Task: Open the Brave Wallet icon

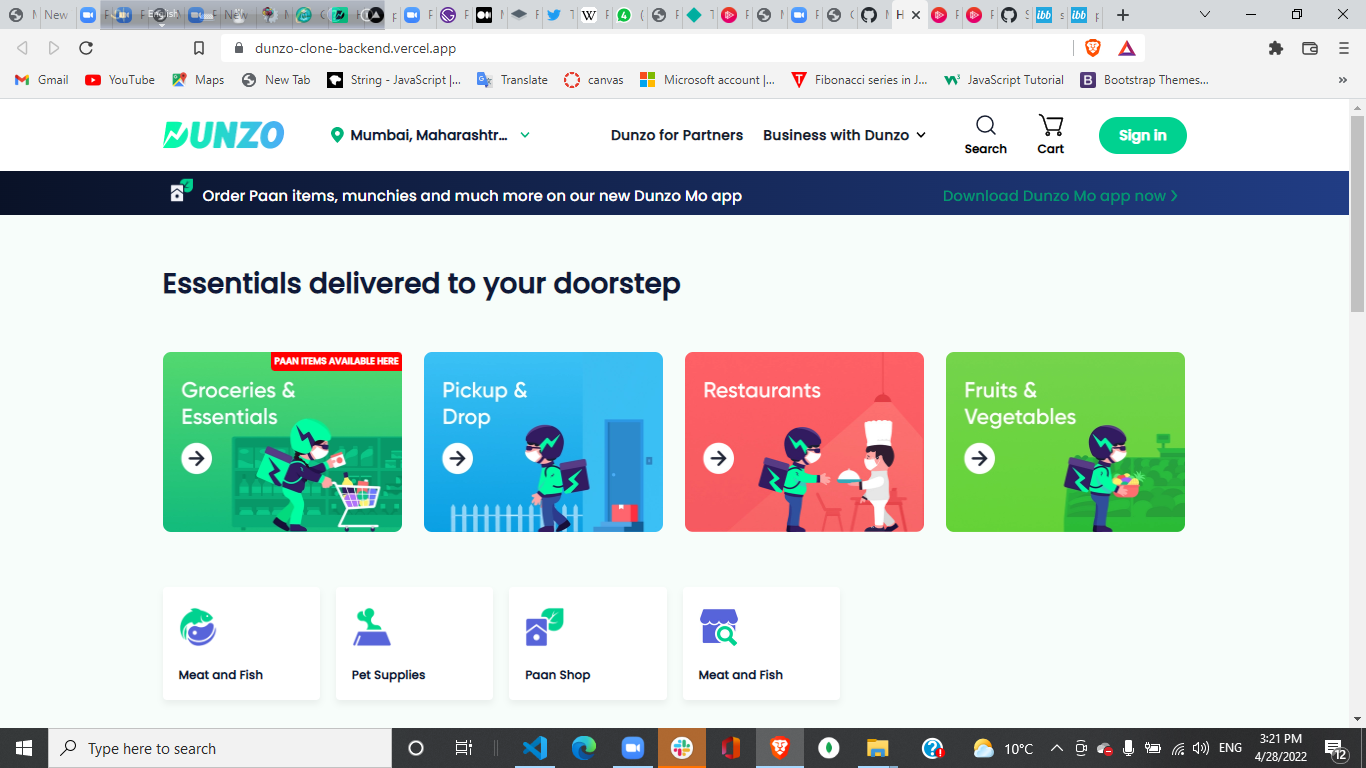Action: coord(1309,48)
